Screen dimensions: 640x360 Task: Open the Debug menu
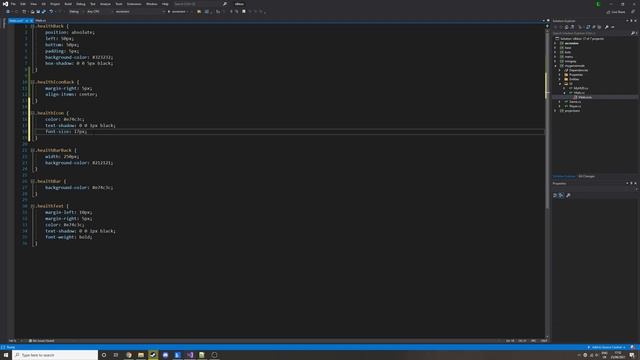click(80, 4)
